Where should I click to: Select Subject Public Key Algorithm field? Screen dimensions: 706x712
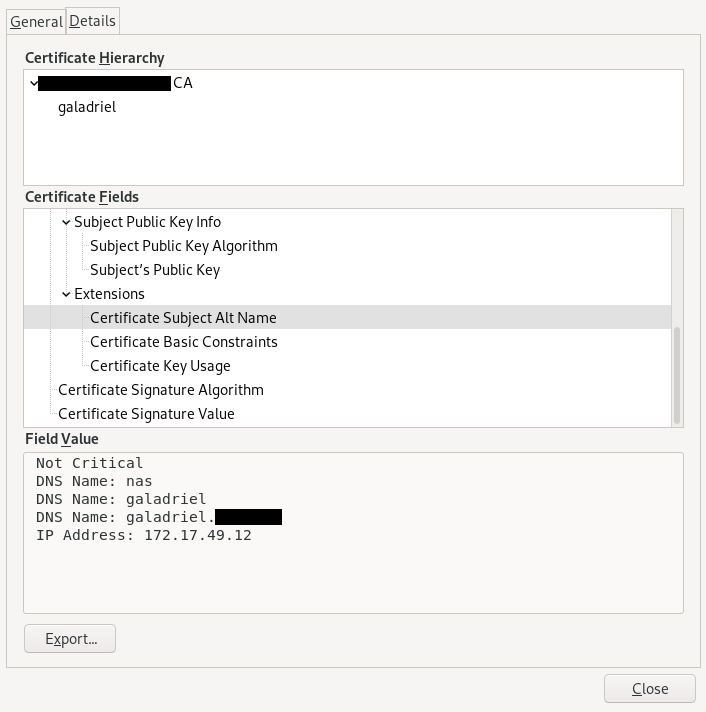click(x=183, y=246)
